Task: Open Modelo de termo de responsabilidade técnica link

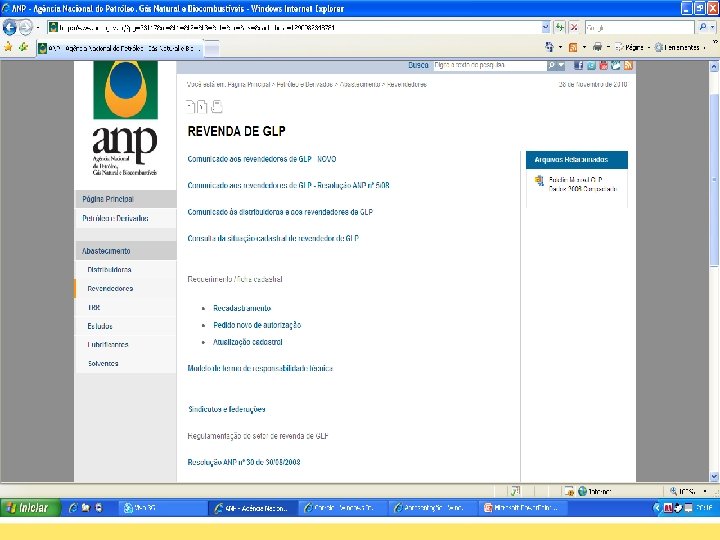Action: pyautogui.click(x=260, y=368)
